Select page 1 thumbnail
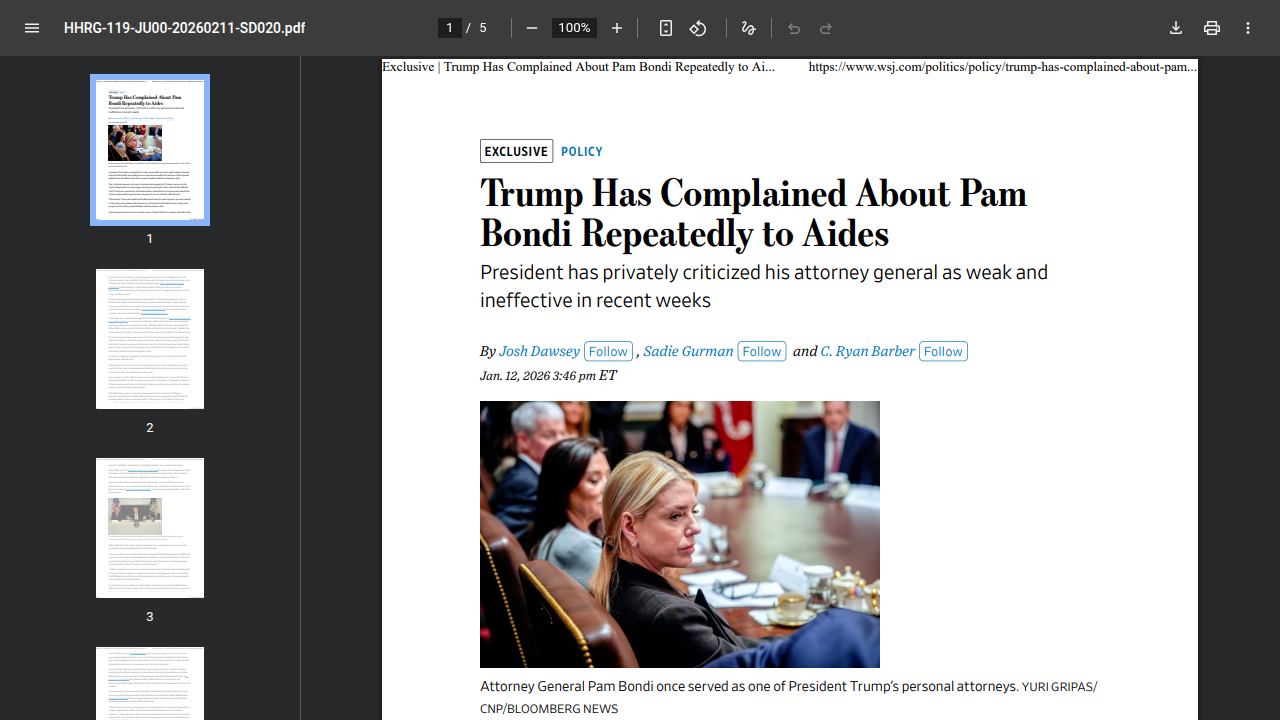The width and height of the screenshot is (1280, 720). click(150, 150)
